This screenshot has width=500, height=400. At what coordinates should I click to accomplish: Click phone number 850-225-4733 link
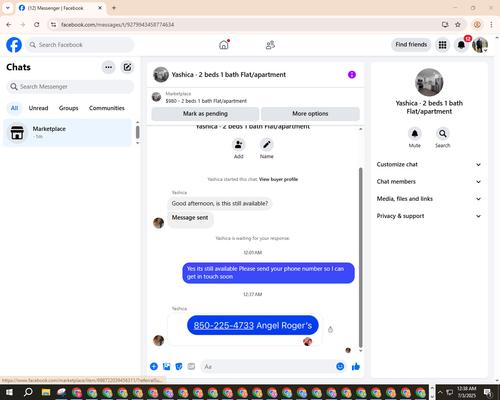(x=224, y=325)
